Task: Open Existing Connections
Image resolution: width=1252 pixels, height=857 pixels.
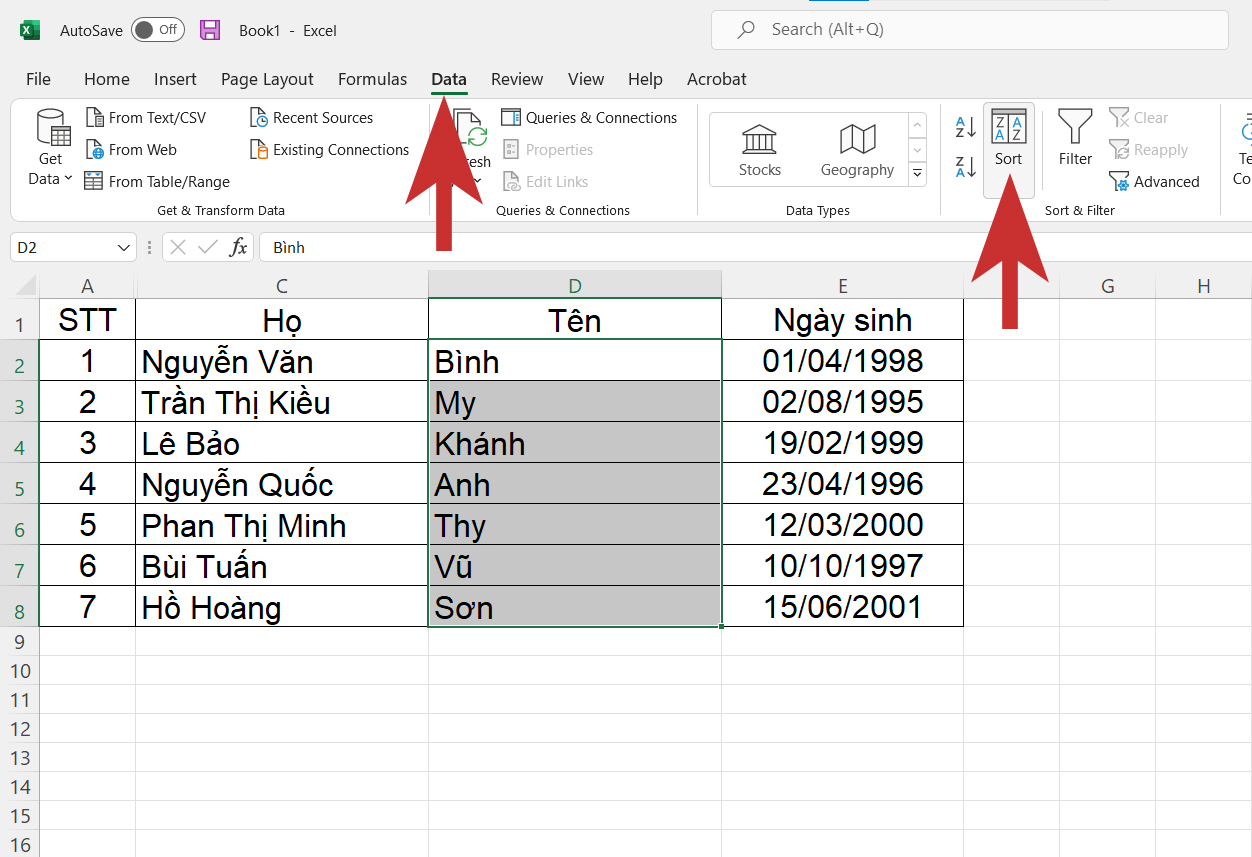Action: [329, 150]
